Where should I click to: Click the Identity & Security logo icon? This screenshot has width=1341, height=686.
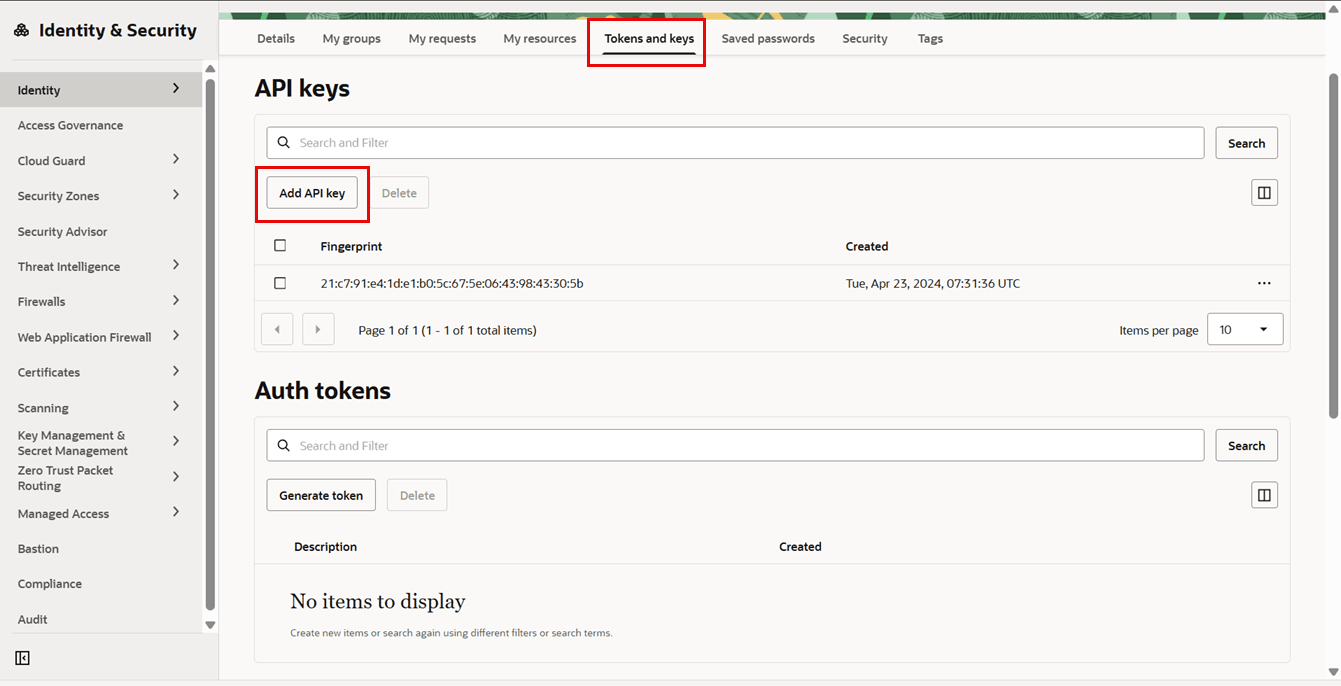pyautogui.click(x=21, y=30)
